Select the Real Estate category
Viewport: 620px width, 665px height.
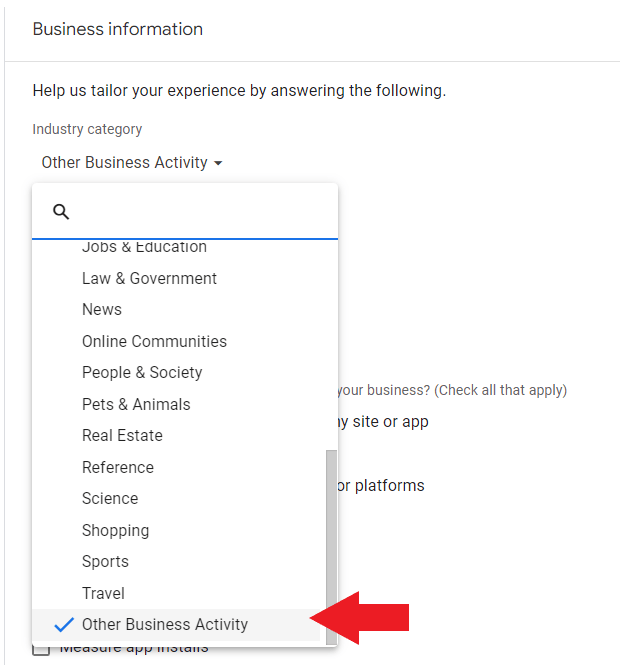(x=122, y=436)
